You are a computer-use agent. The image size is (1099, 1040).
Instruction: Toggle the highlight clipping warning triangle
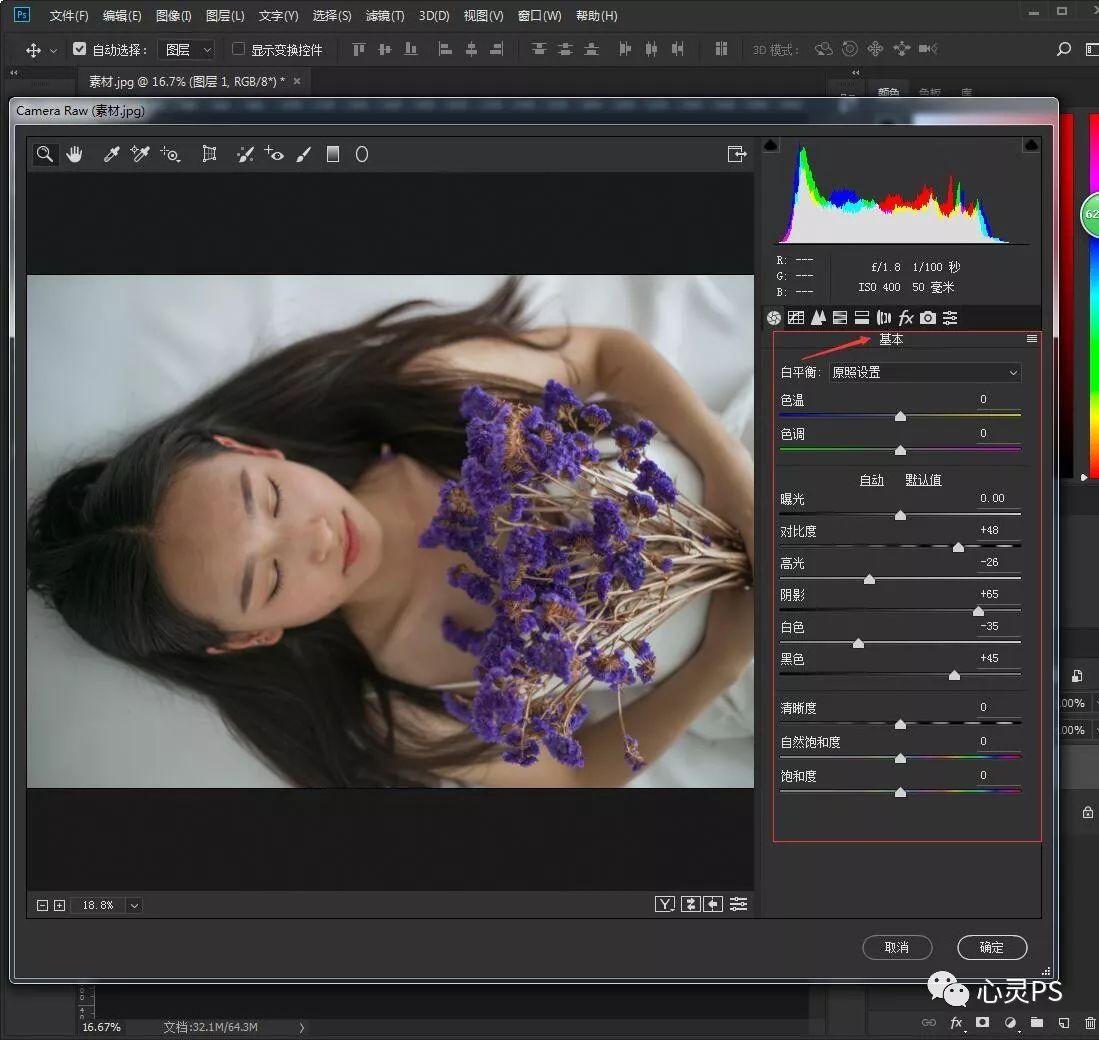tap(1031, 146)
